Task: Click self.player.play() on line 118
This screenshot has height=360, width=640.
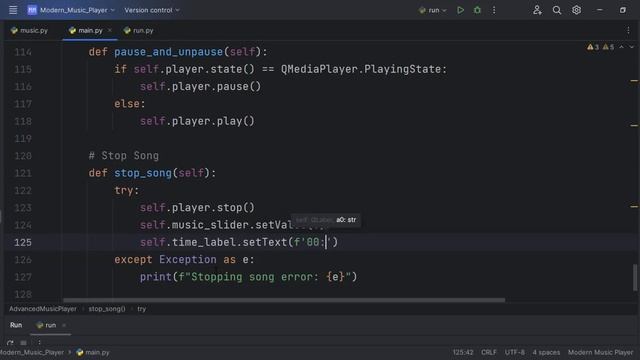Action: [197, 122]
